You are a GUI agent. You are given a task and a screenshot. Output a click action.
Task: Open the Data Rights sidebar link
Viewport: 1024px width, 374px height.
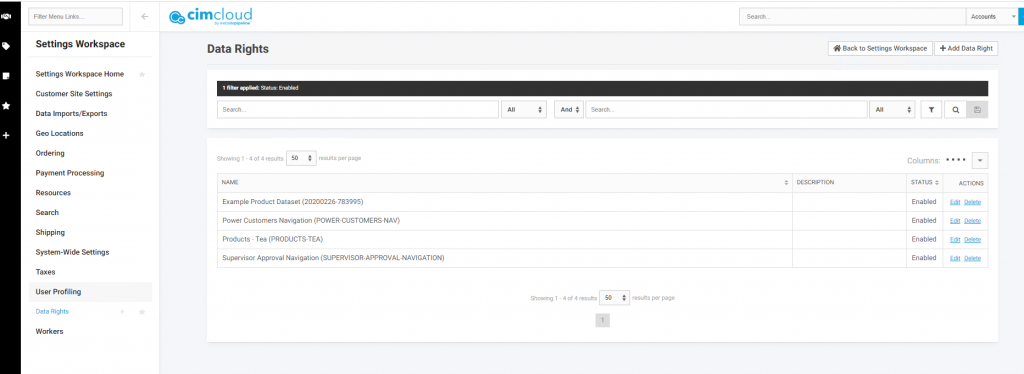(52, 312)
